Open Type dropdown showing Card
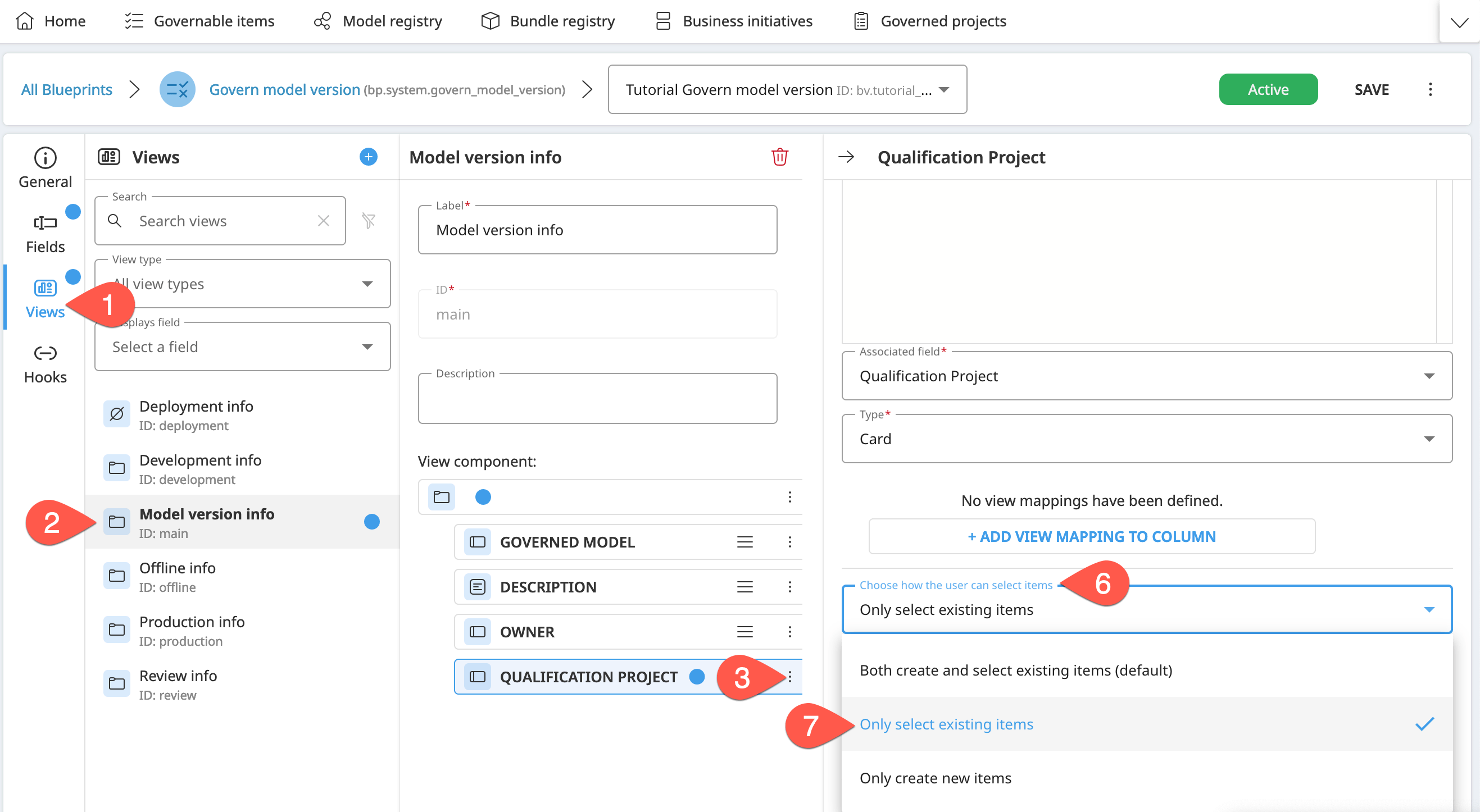This screenshot has height=812, width=1480. pos(1147,439)
